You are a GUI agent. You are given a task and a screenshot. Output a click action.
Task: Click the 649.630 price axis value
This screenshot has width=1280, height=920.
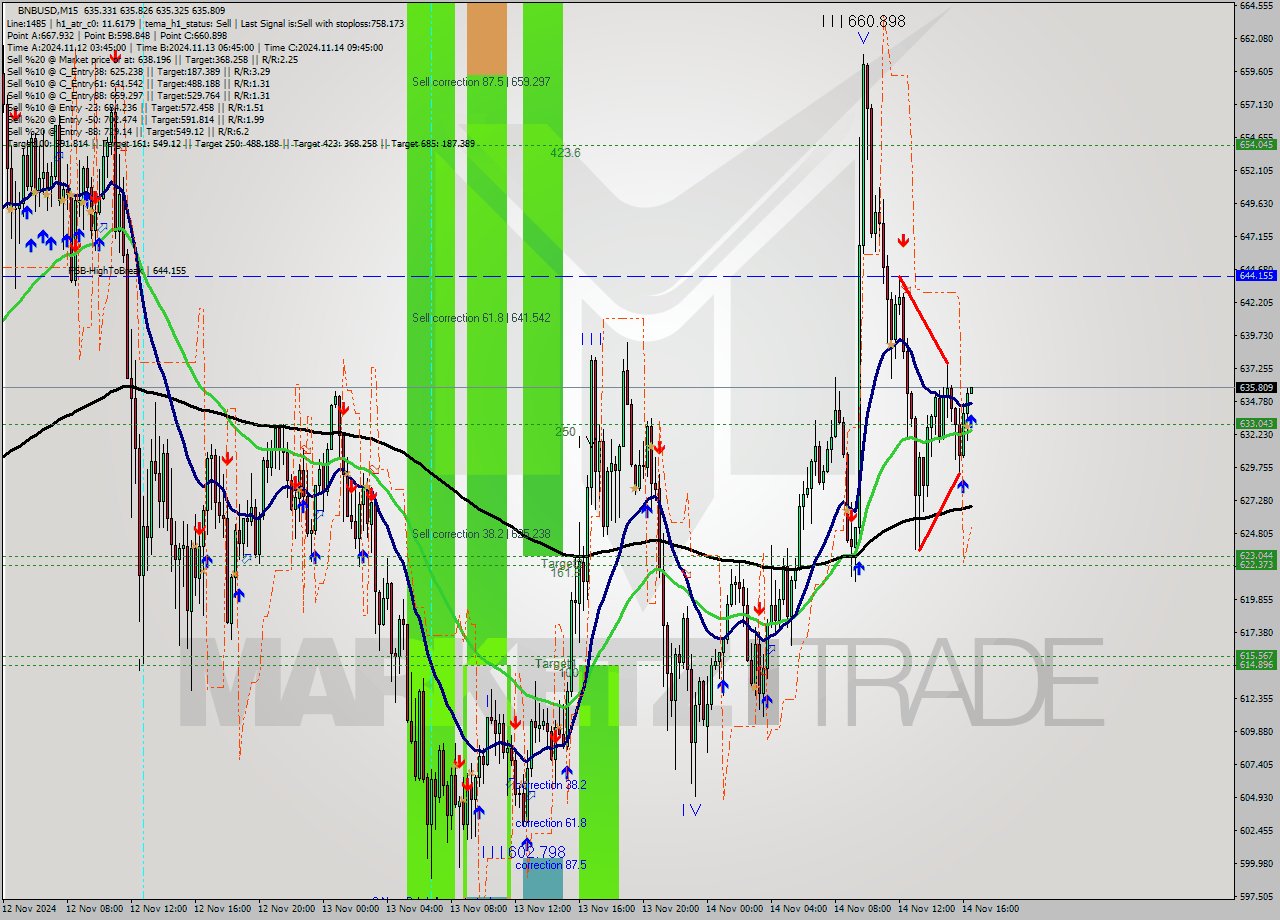coord(1256,203)
